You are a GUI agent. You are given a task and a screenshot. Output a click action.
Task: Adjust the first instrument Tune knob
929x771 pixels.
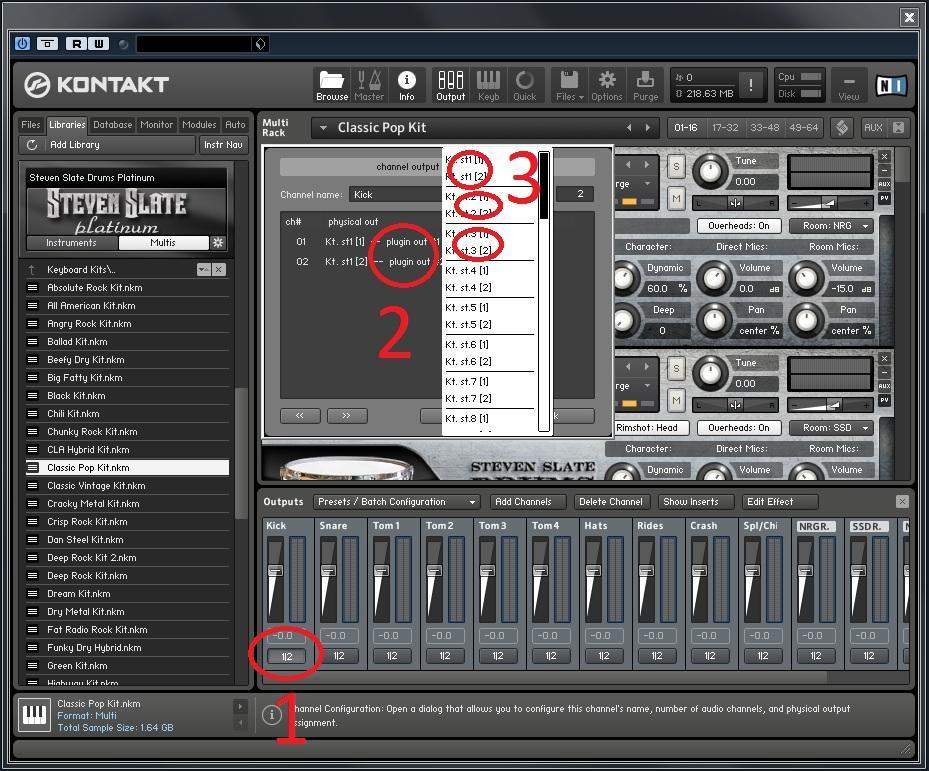[x=709, y=171]
